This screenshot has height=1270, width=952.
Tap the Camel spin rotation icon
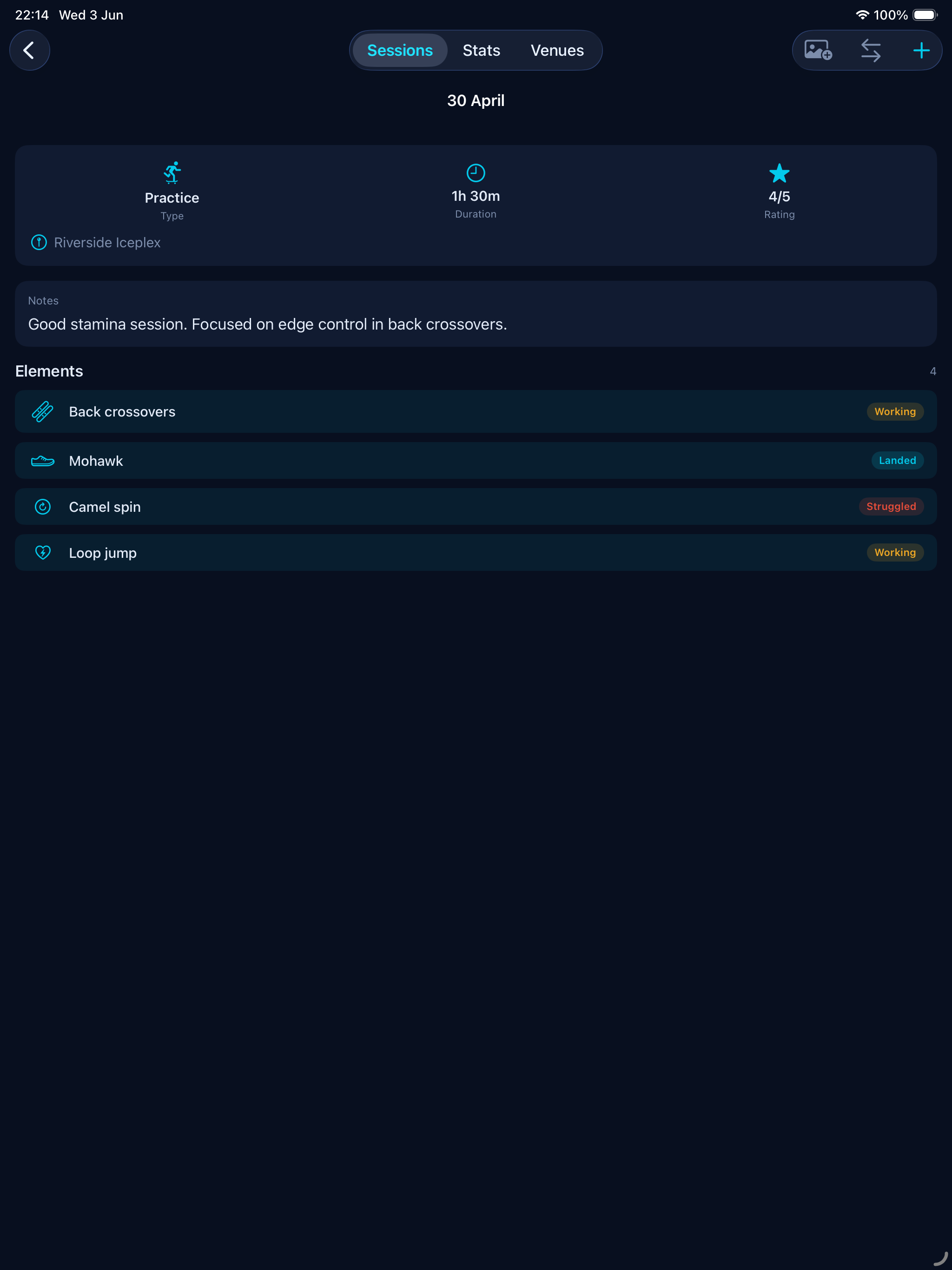click(42, 507)
